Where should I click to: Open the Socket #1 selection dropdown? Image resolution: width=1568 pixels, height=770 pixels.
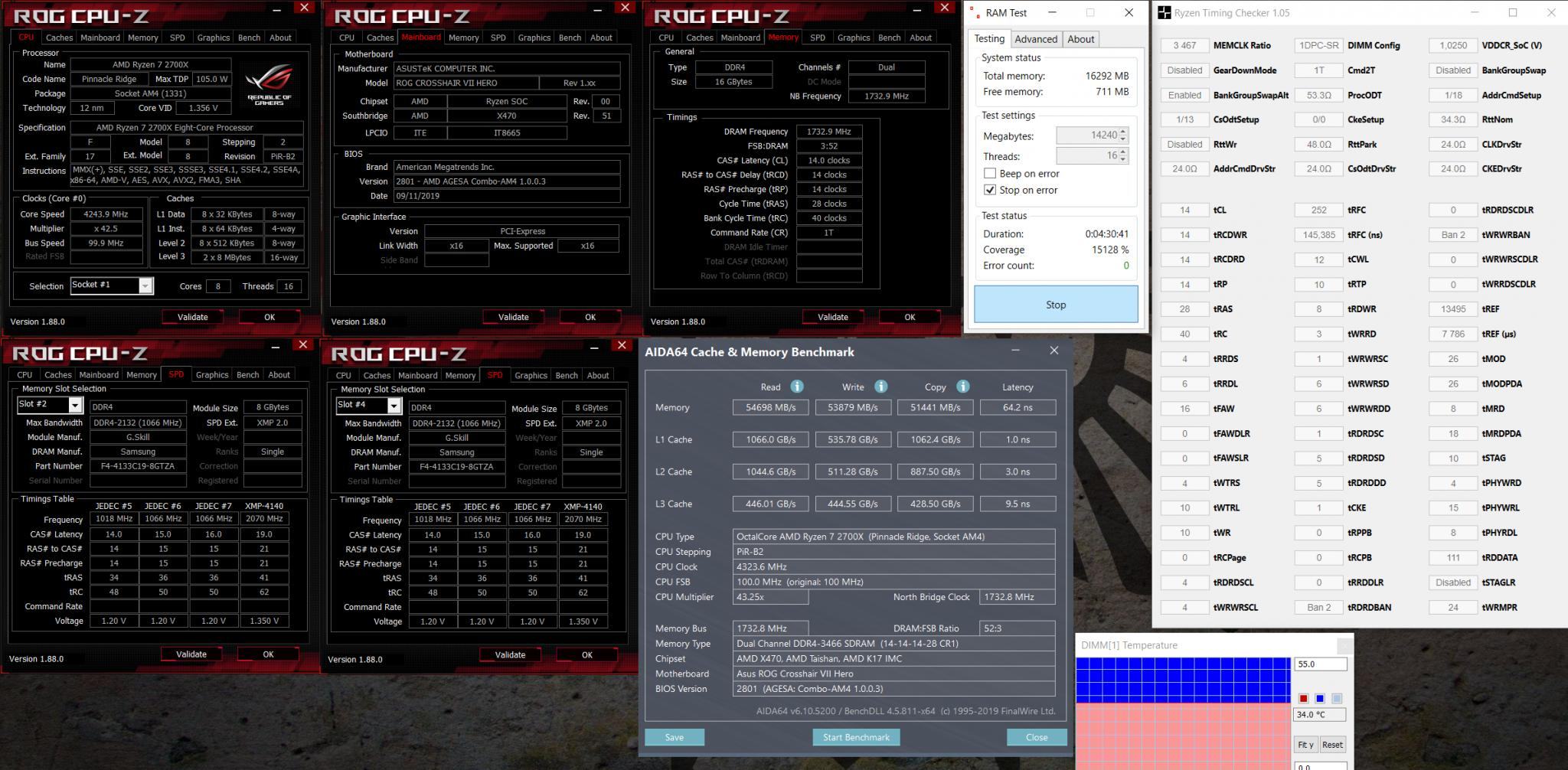tap(145, 285)
